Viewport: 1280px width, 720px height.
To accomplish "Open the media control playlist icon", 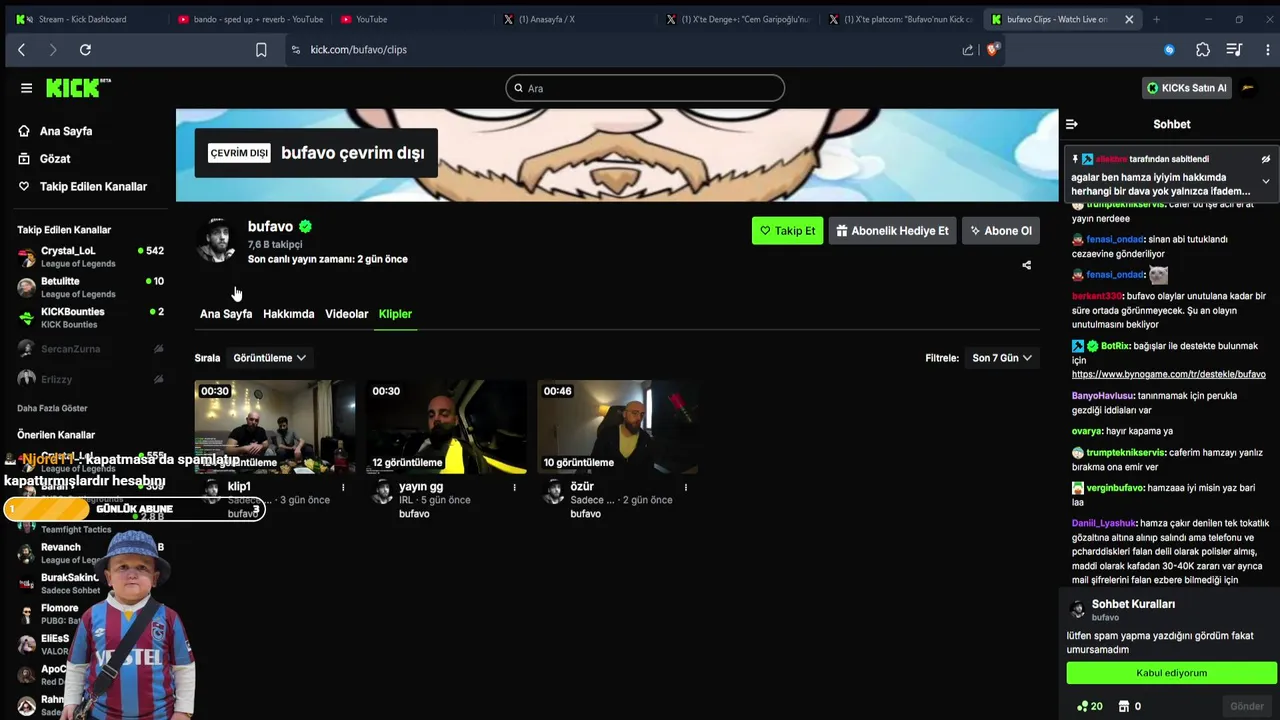I will 1234,50.
